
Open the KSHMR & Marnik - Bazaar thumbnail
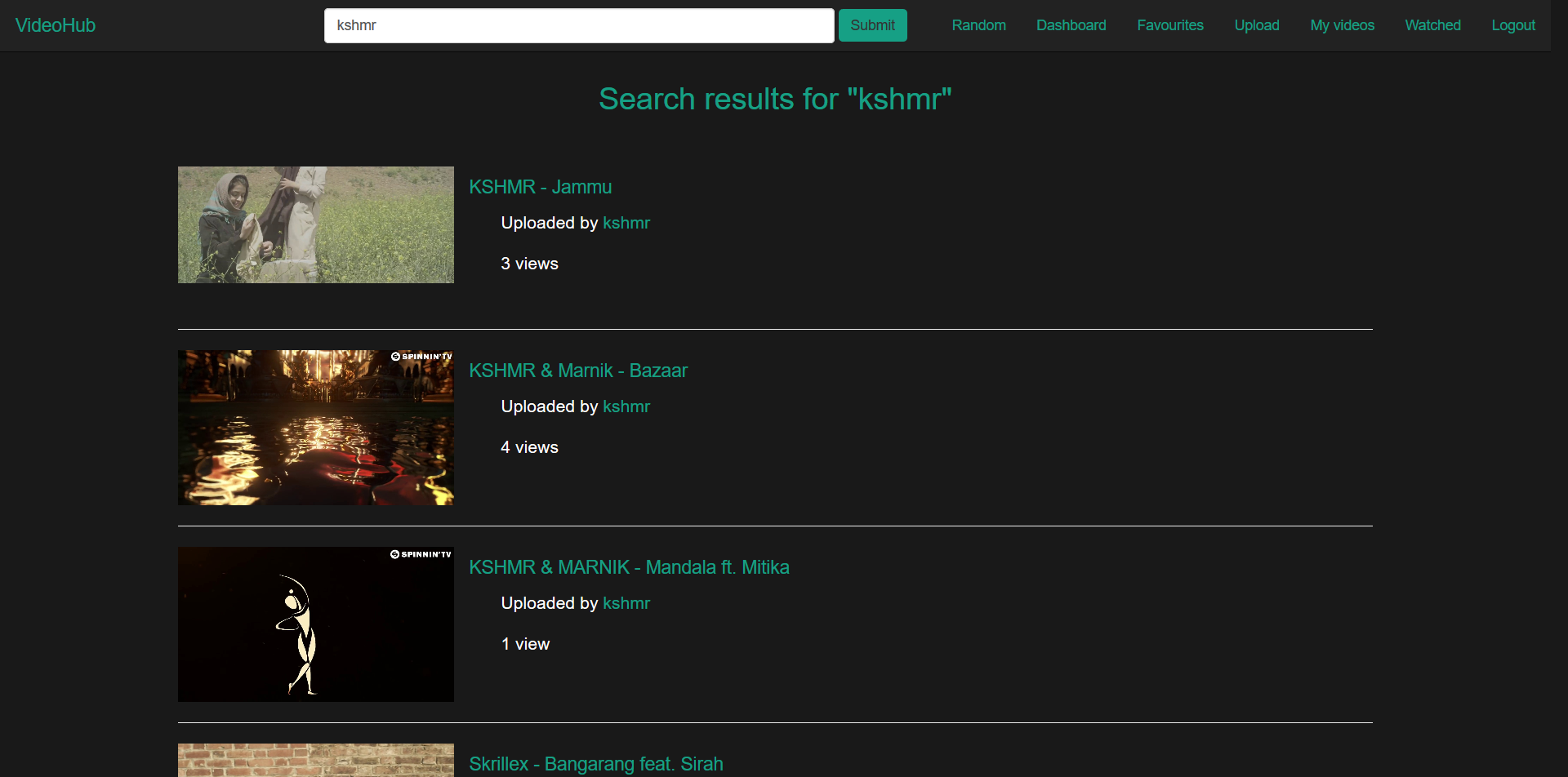(x=316, y=428)
